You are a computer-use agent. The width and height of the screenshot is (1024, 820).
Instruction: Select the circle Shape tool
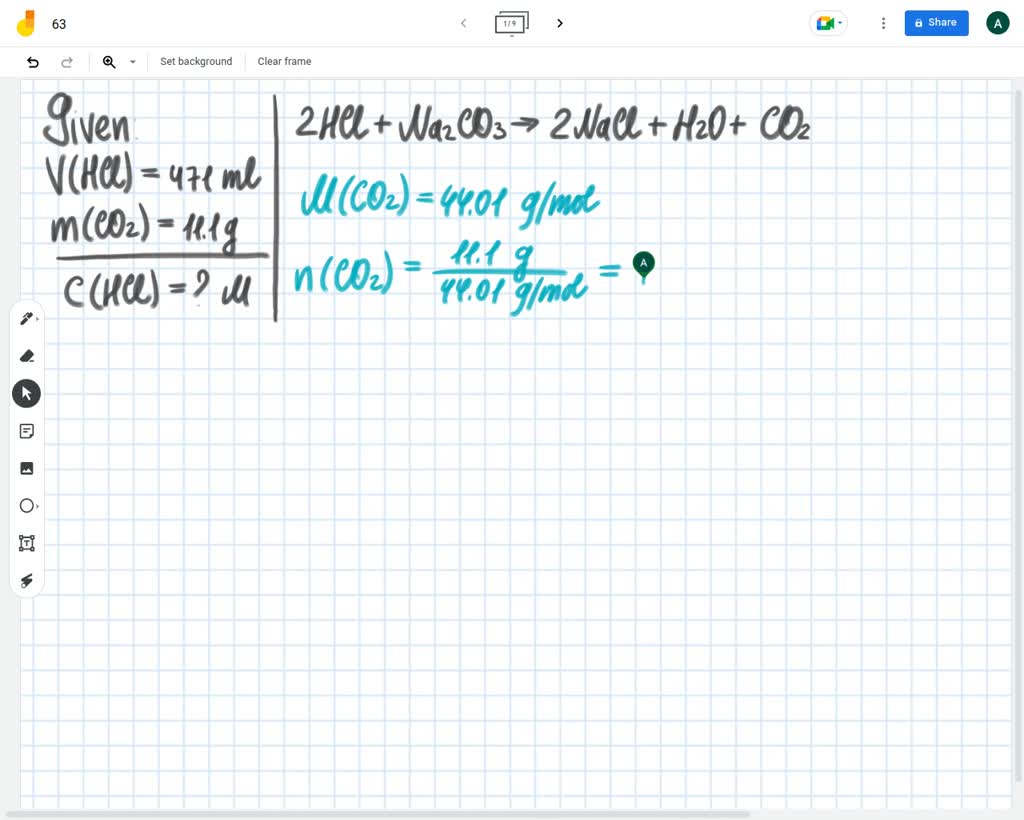pyautogui.click(x=25, y=506)
